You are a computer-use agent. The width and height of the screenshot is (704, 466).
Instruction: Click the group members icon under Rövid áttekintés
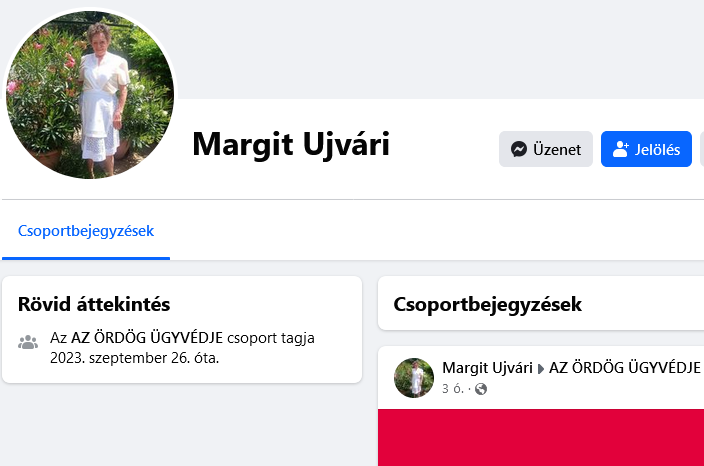click(x=28, y=343)
